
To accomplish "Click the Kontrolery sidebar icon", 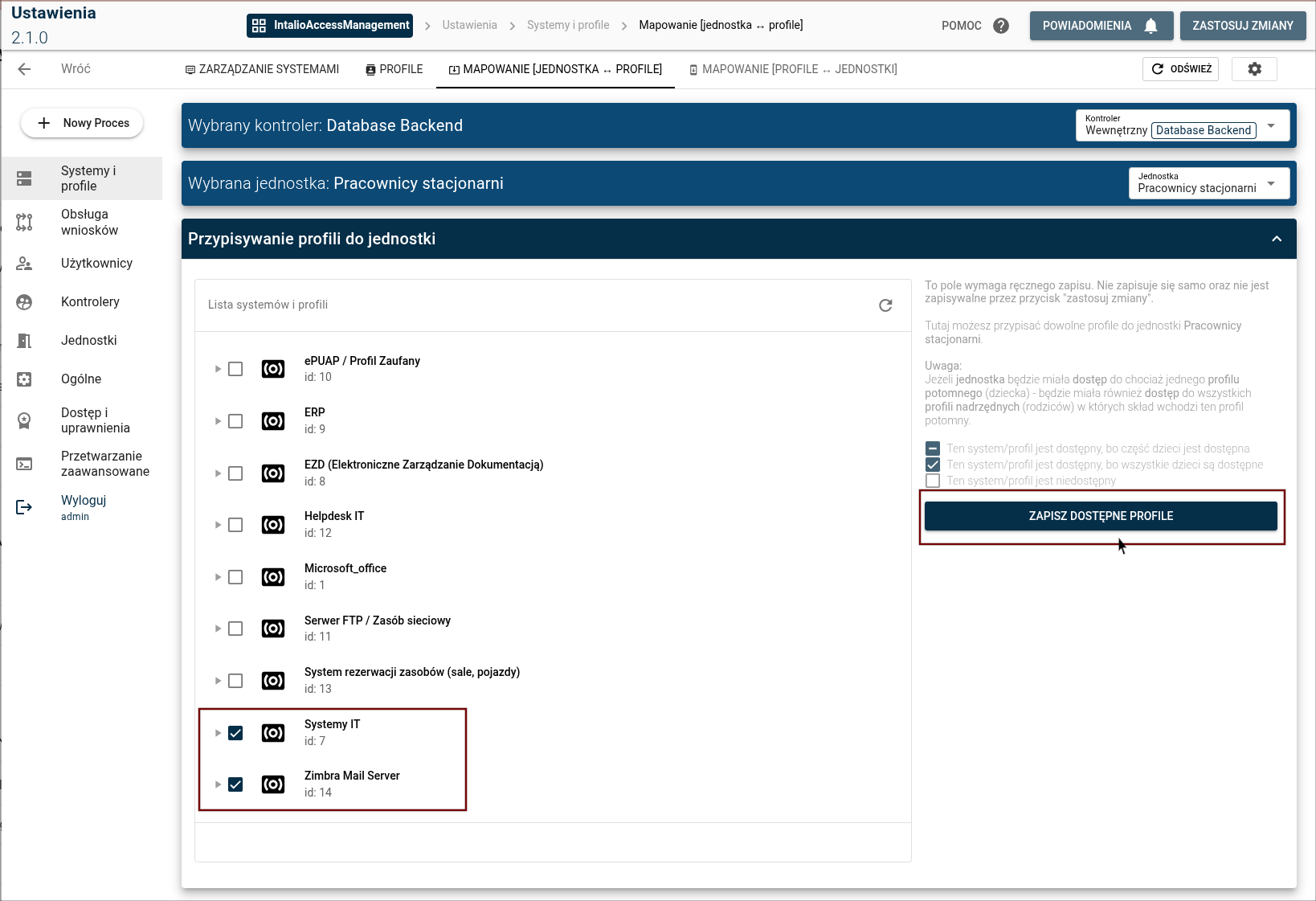I will click(x=24, y=302).
